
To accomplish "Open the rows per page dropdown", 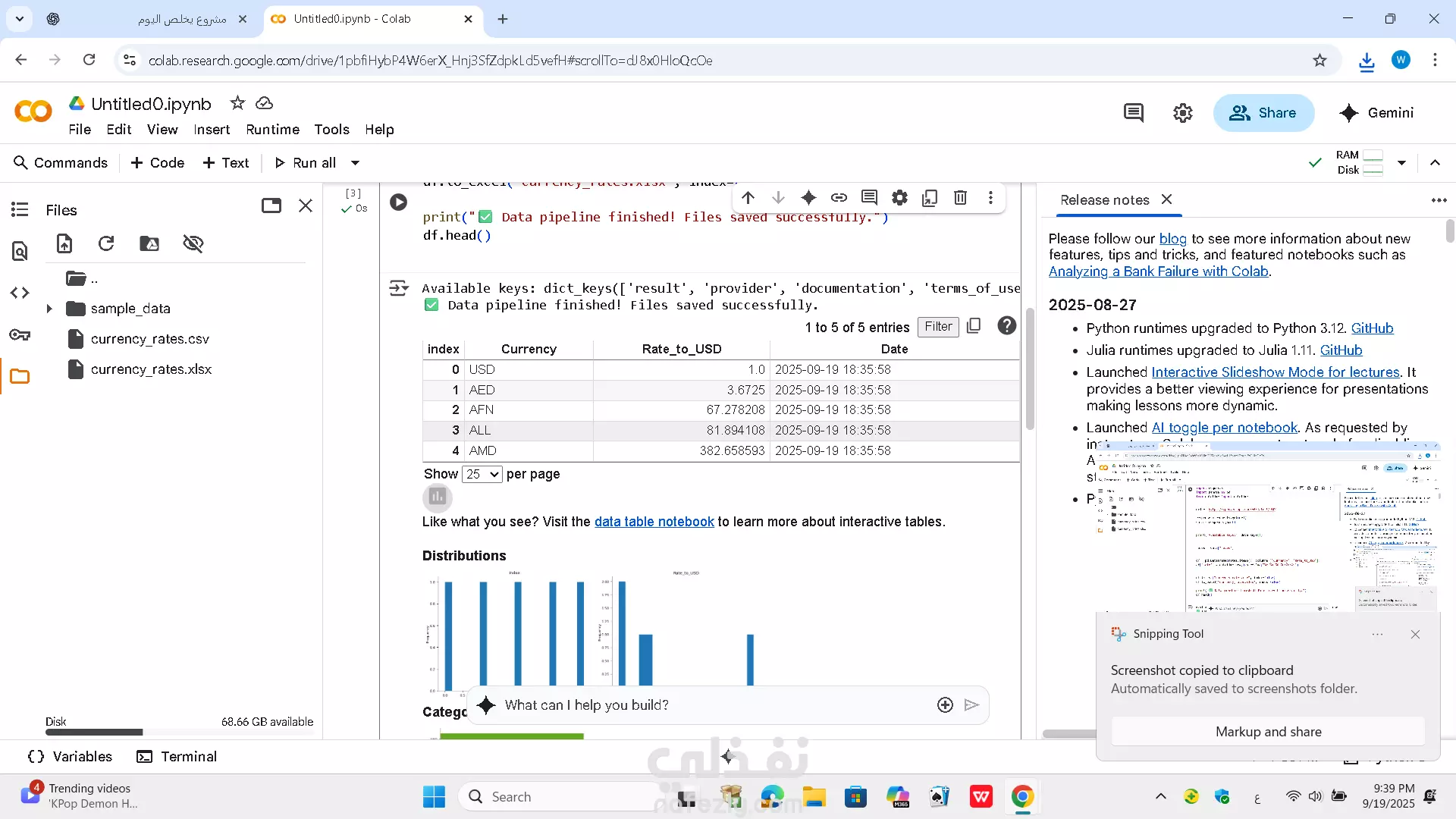I will coord(482,474).
